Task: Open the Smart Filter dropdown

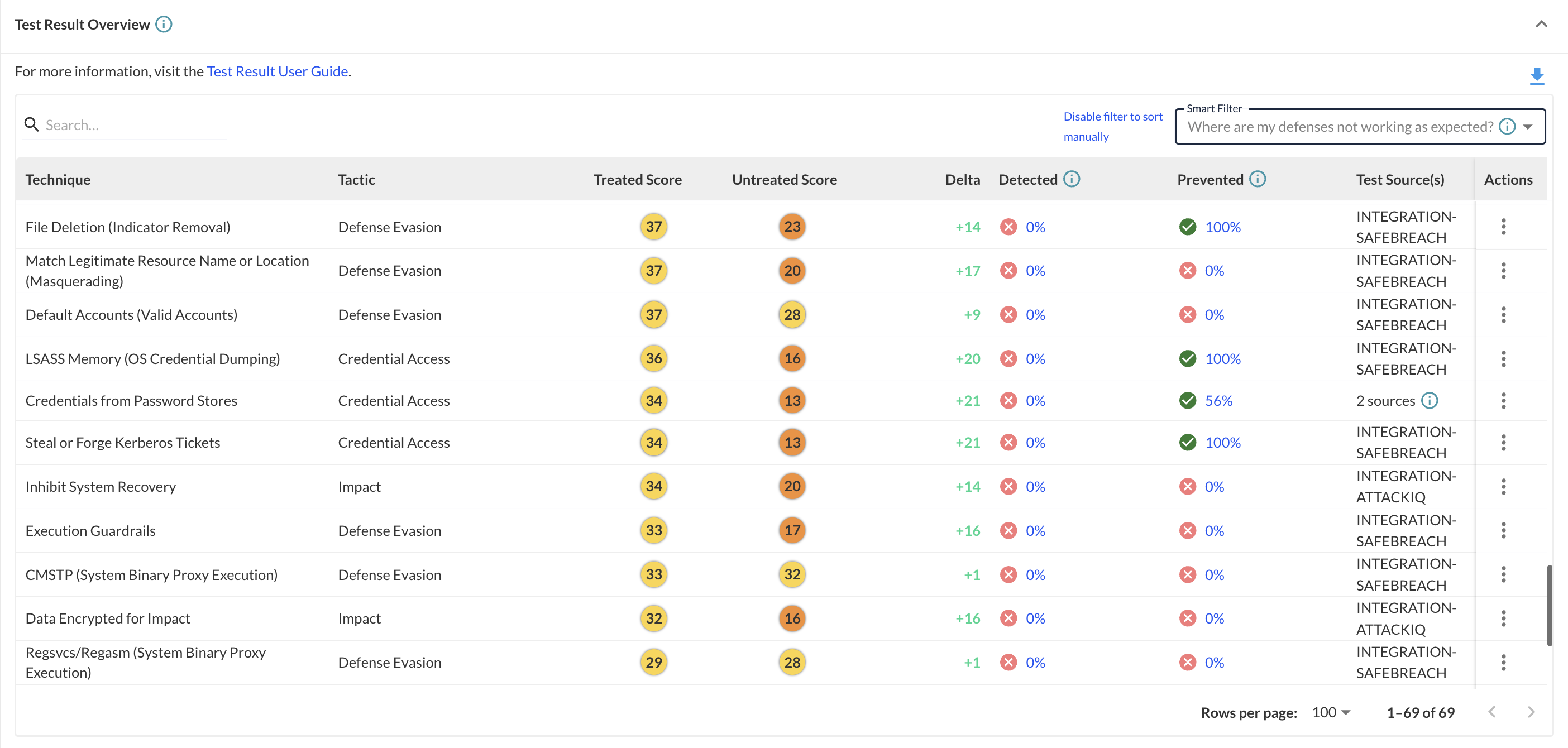Action: 1528,127
